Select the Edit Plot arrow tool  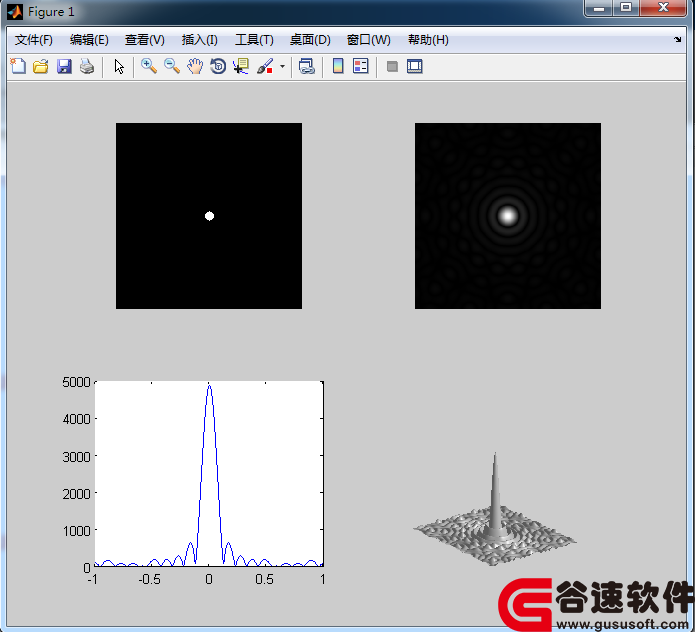click(119, 66)
